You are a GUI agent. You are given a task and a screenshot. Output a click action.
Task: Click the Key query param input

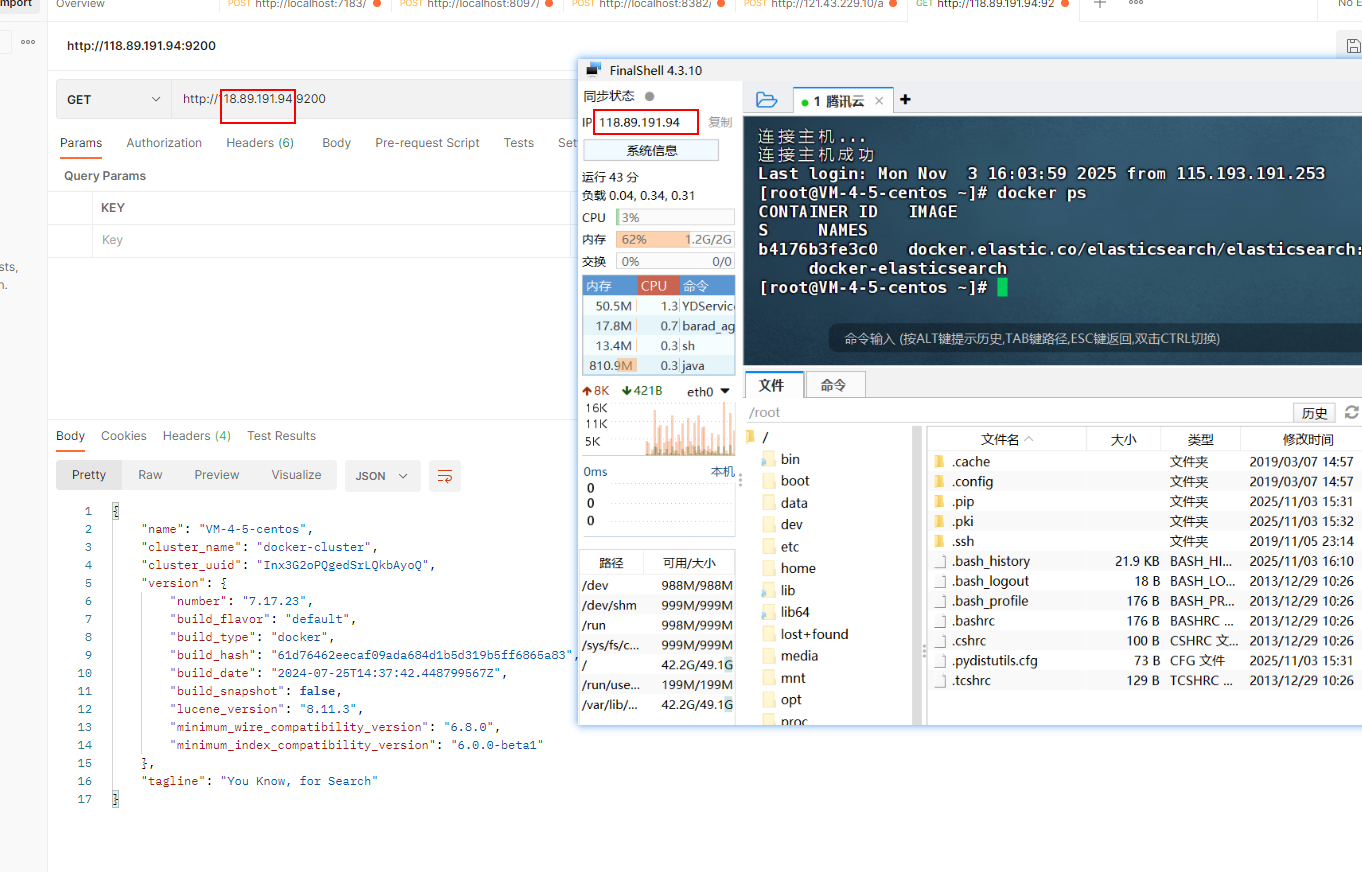(330, 240)
